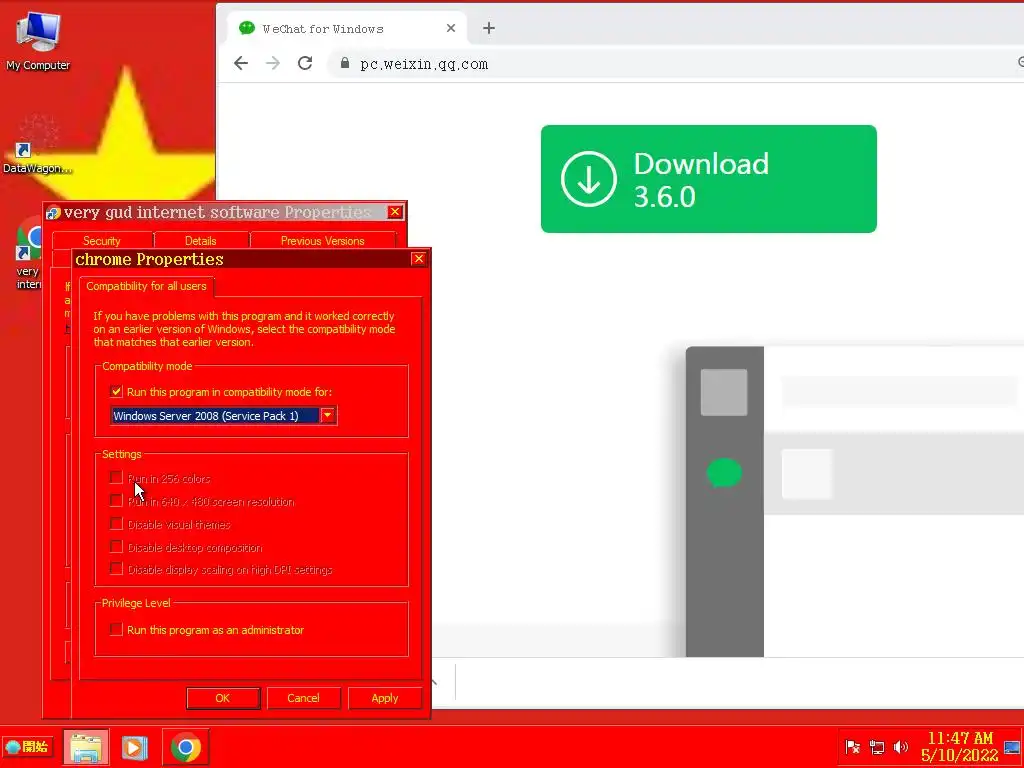Click the gray avatar square in WeChat preview
1024x768 pixels.
[724, 392]
